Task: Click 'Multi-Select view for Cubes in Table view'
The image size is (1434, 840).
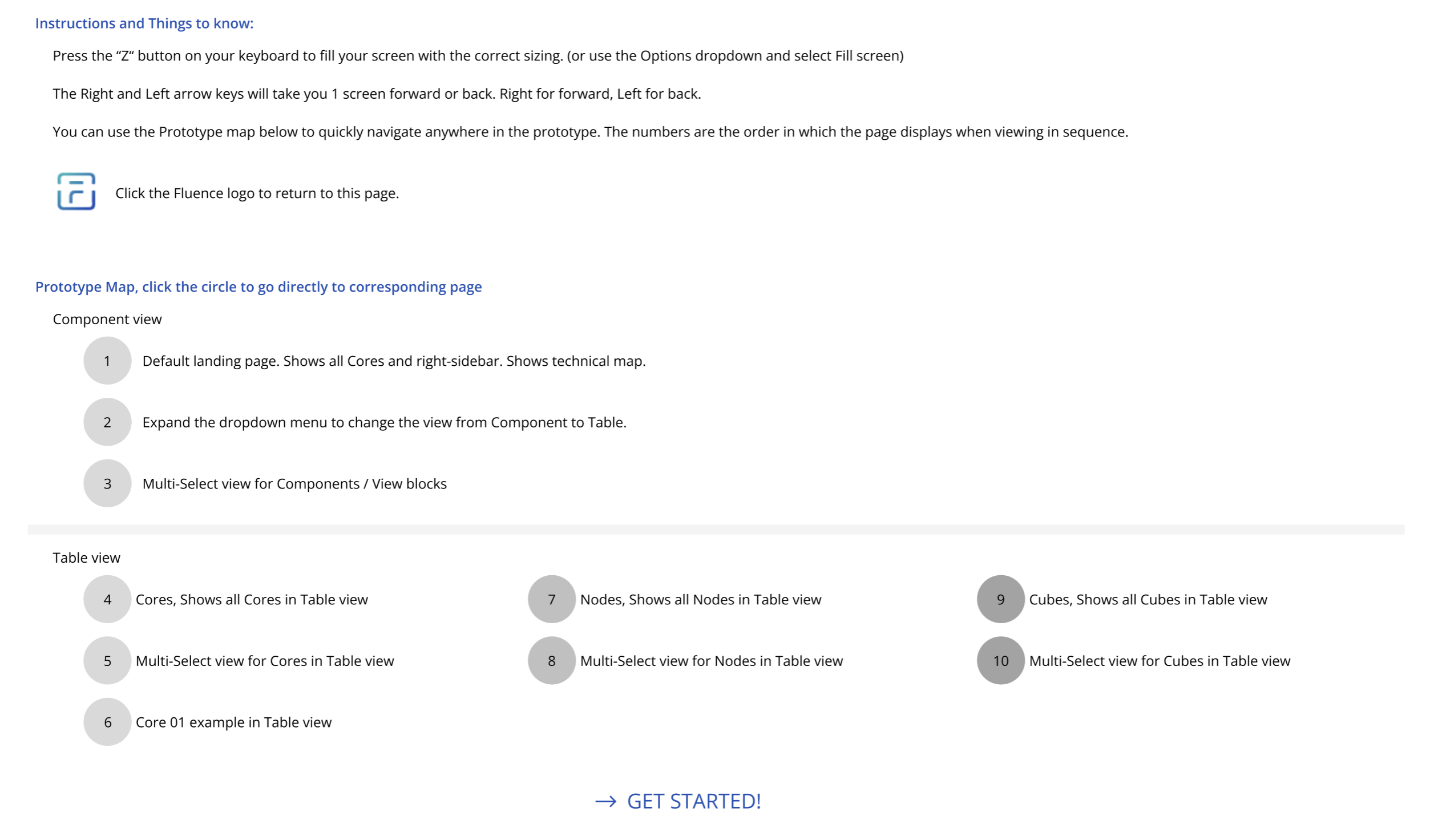Action: point(1160,661)
